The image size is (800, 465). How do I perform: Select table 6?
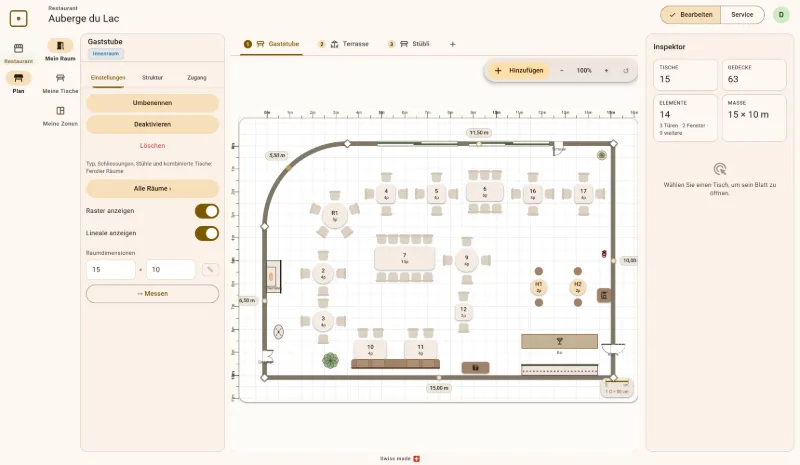coord(485,191)
